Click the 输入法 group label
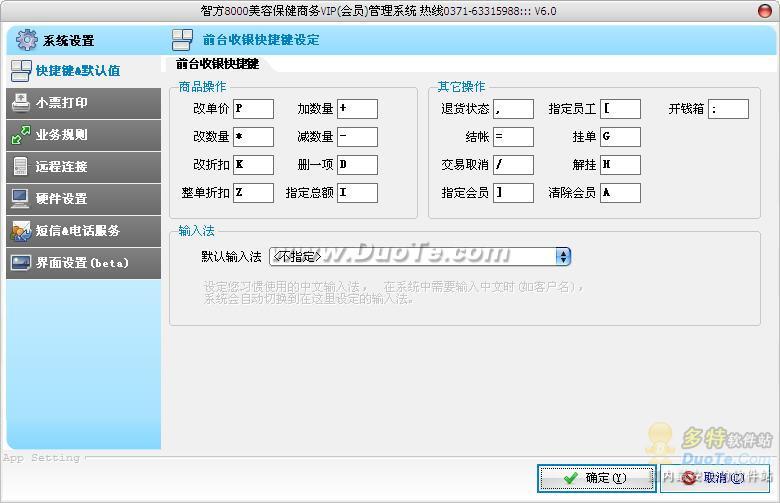 (x=196, y=231)
